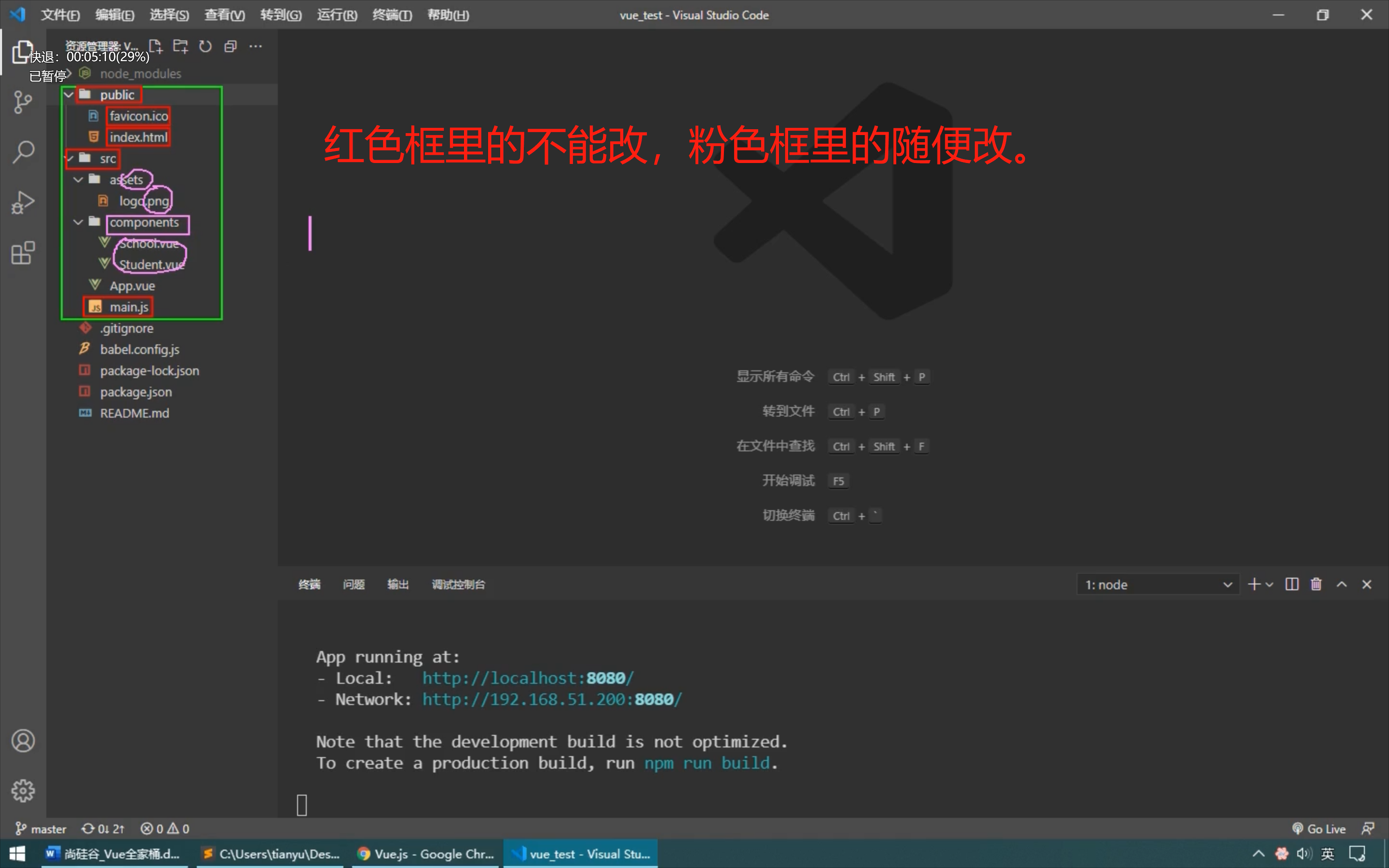Start Go Live server
Image resolution: width=1389 pixels, height=868 pixels.
pos(1319,829)
